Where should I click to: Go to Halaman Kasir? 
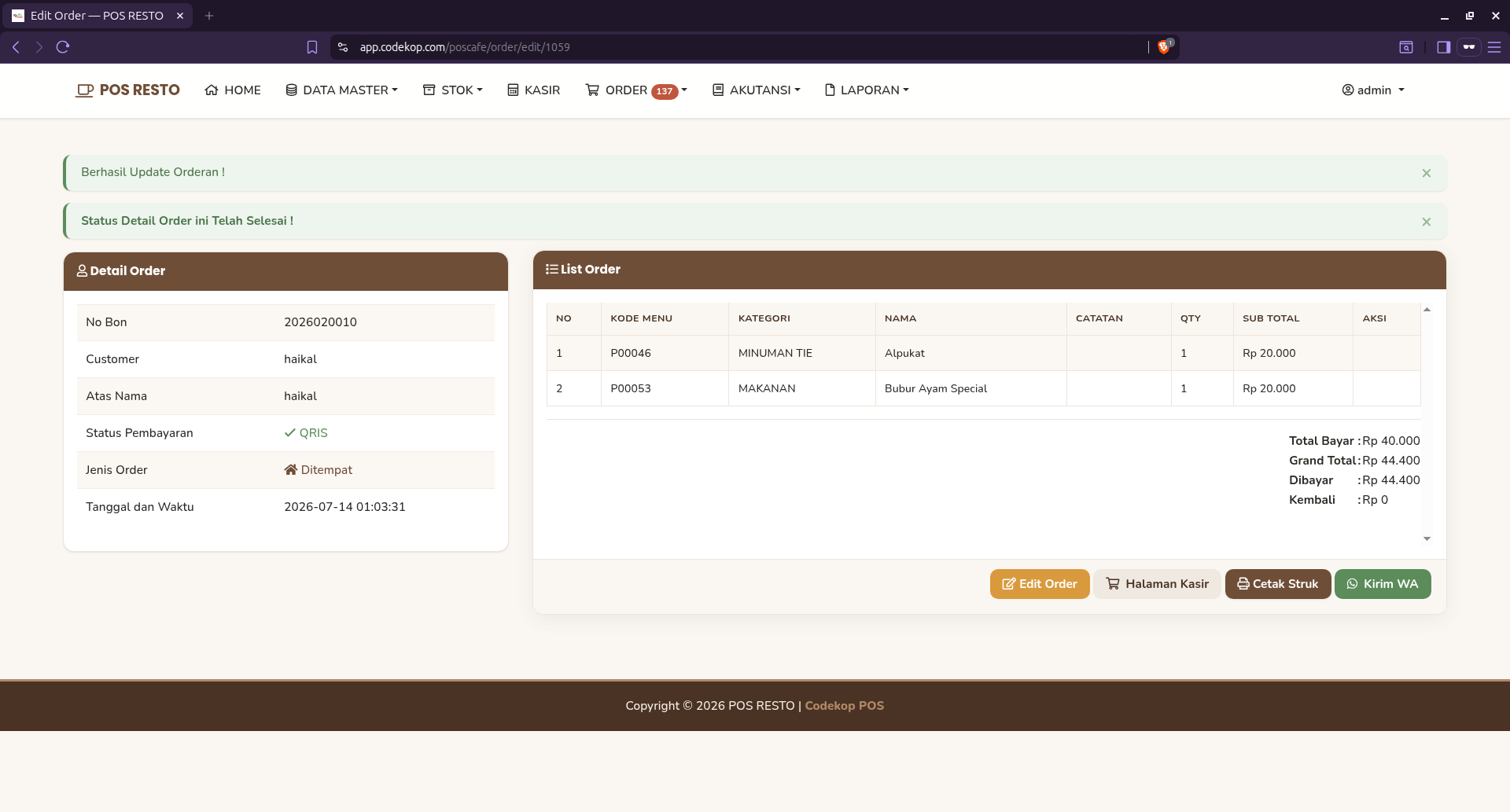[1157, 584]
